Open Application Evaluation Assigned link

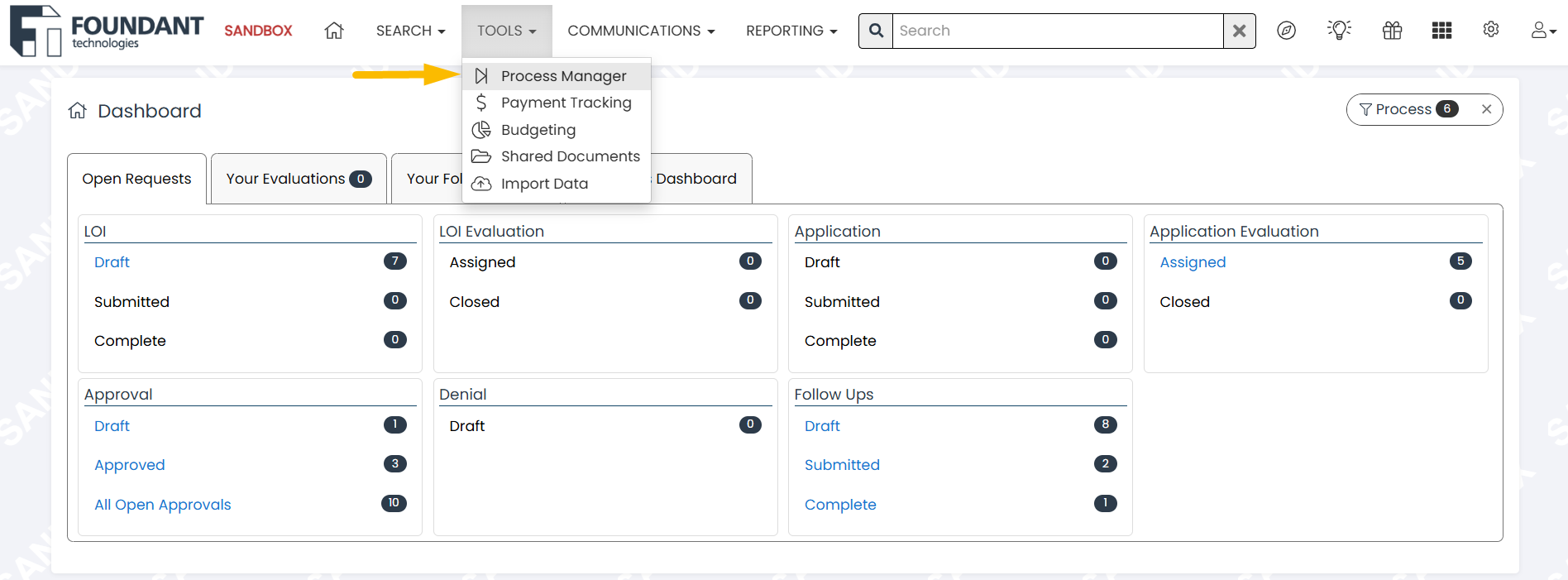click(x=1193, y=262)
